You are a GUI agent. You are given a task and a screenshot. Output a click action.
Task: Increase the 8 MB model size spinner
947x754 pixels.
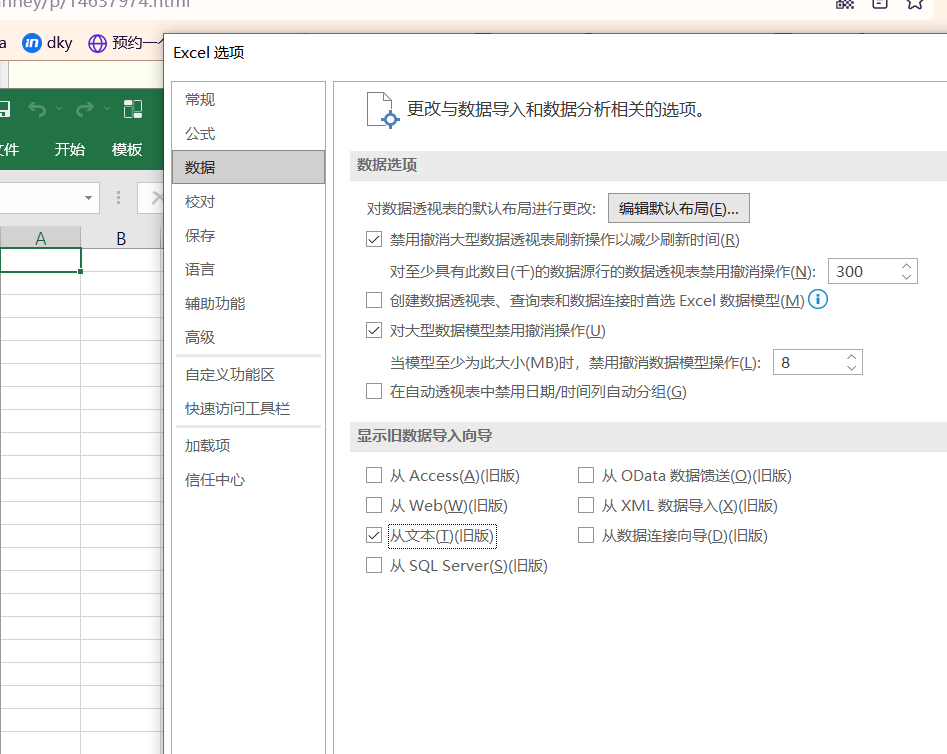point(852,356)
